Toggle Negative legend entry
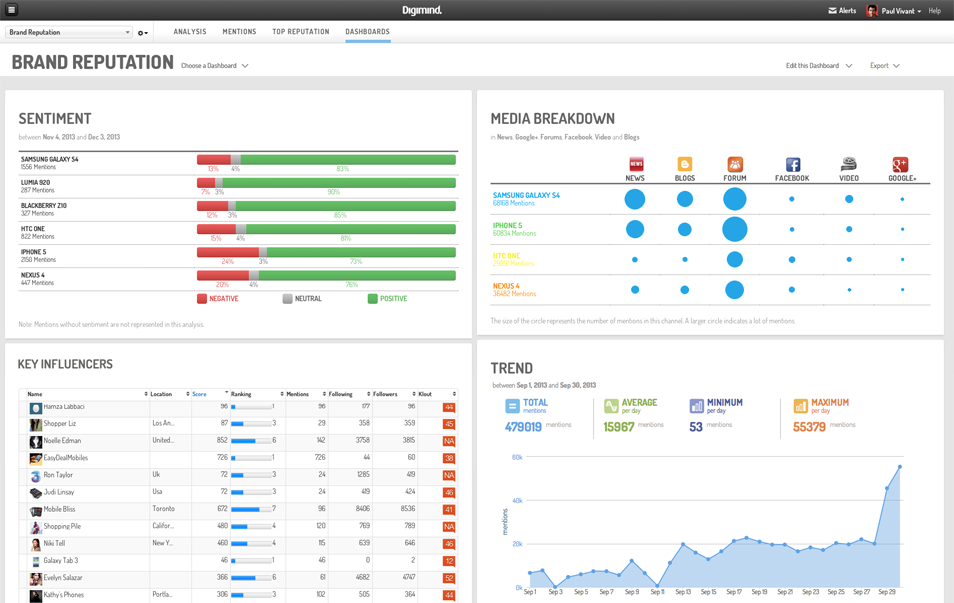The height and width of the screenshot is (603, 954). click(218, 299)
